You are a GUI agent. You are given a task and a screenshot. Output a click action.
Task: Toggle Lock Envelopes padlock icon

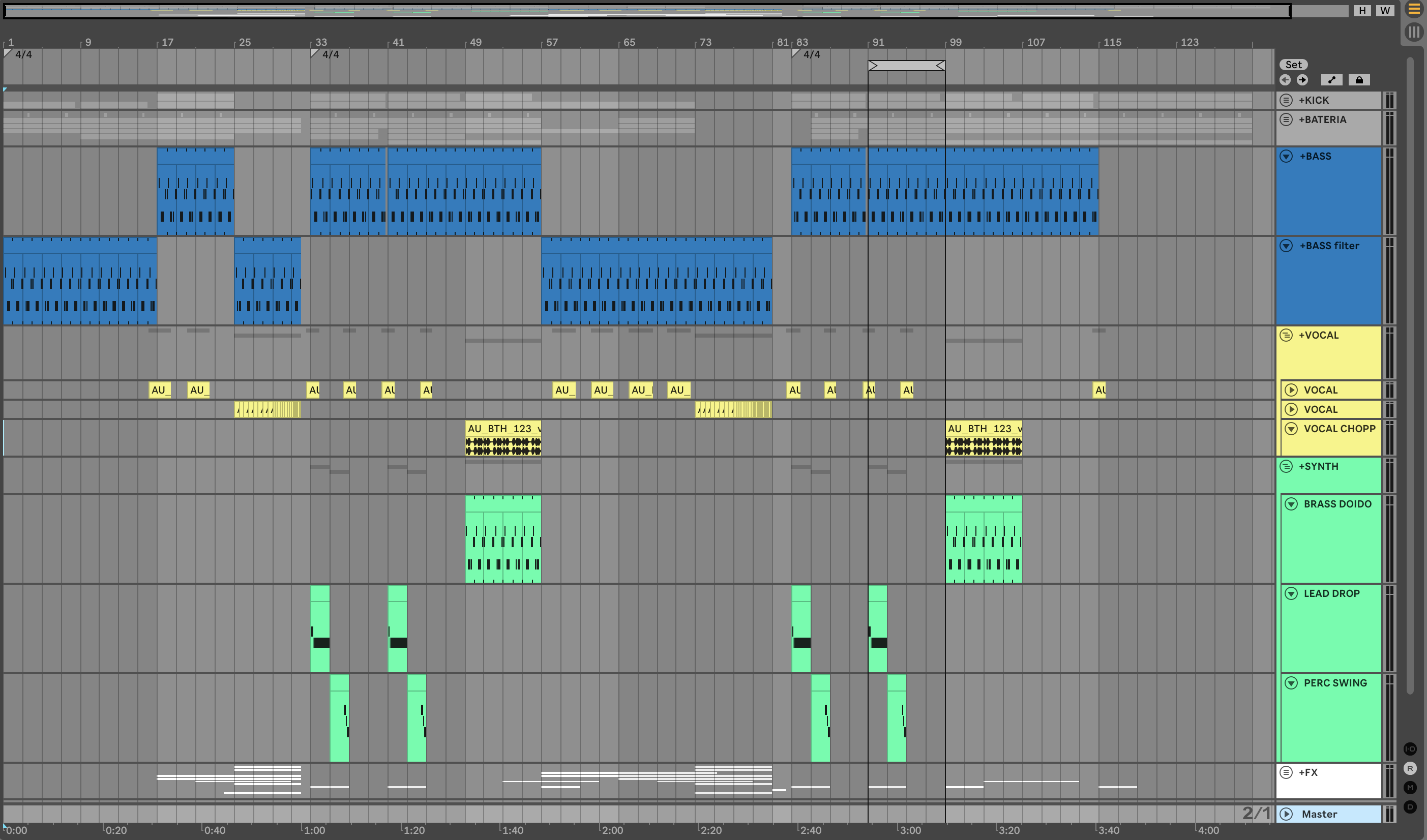pos(1359,80)
